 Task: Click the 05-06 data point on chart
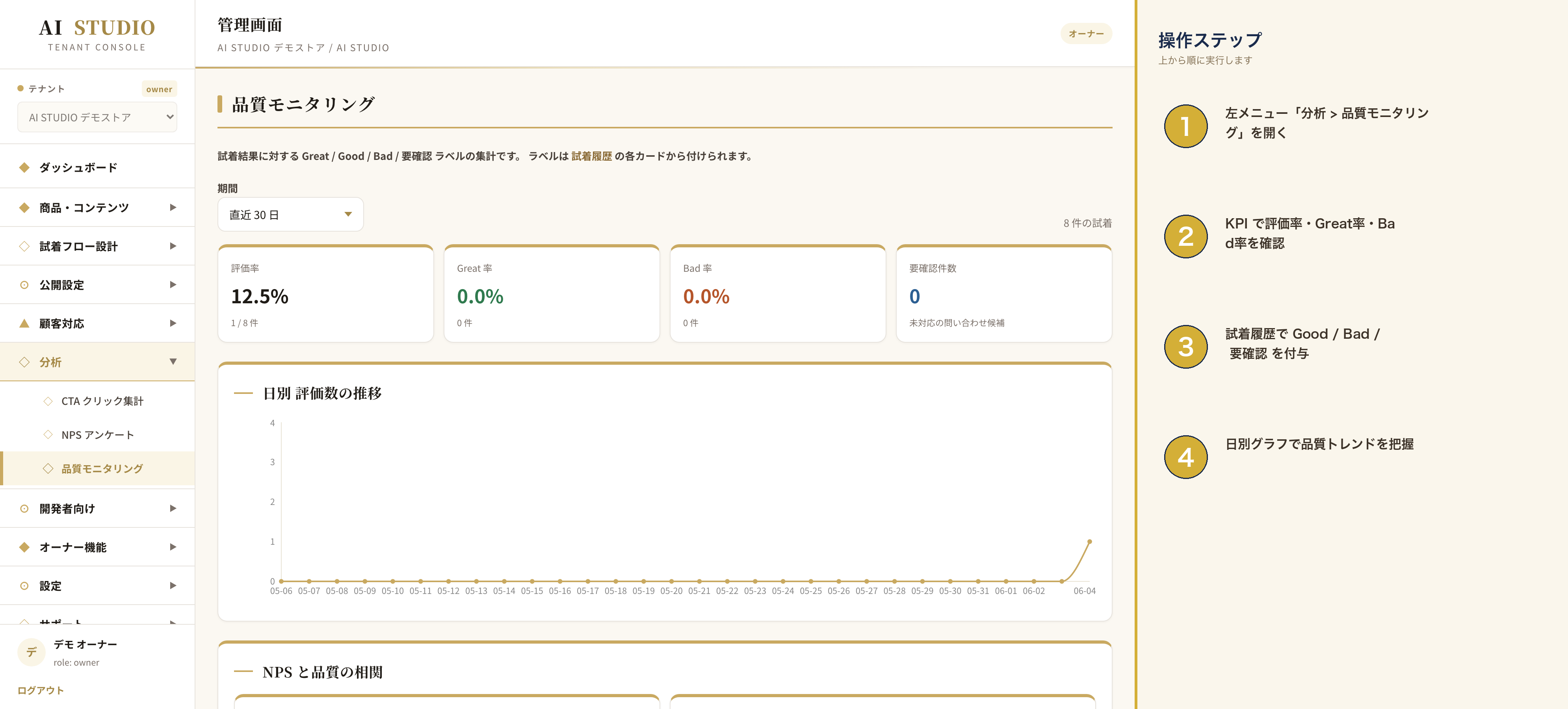coord(281,581)
